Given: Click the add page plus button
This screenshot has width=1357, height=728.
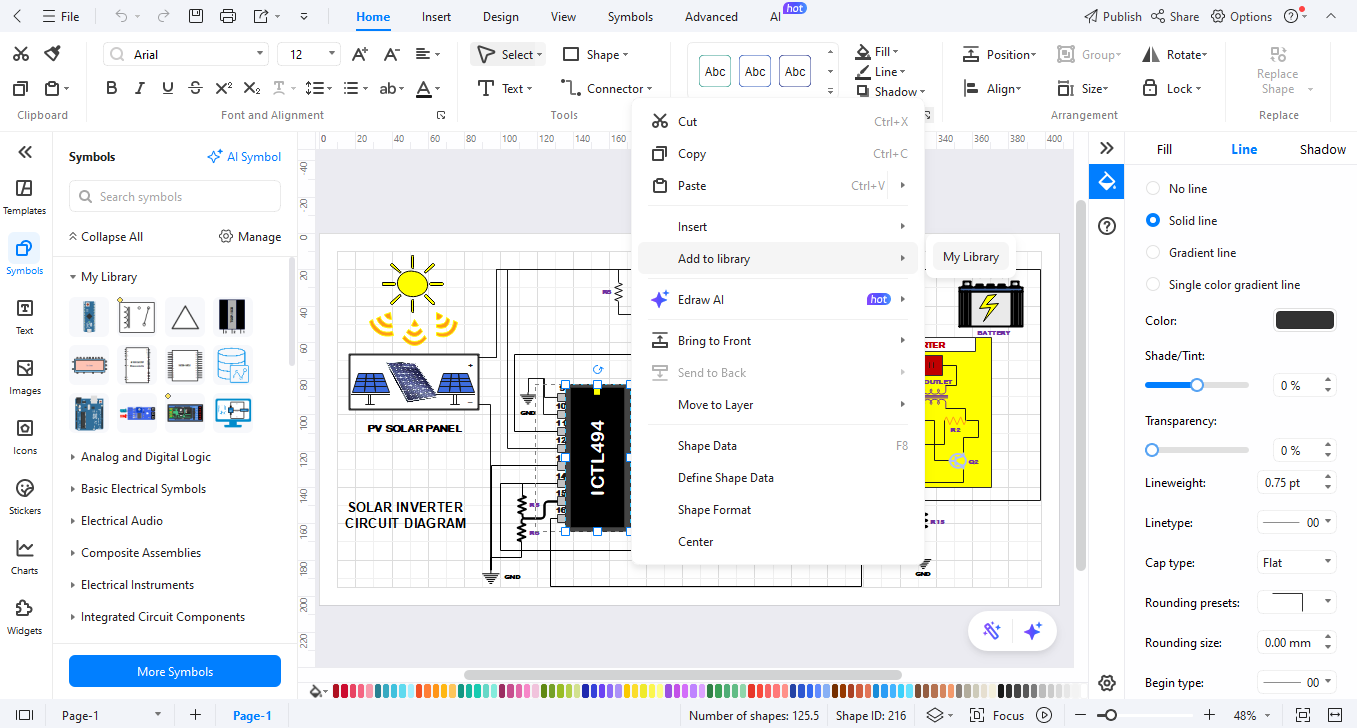Looking at the screenshot, I should coord(196,715).
